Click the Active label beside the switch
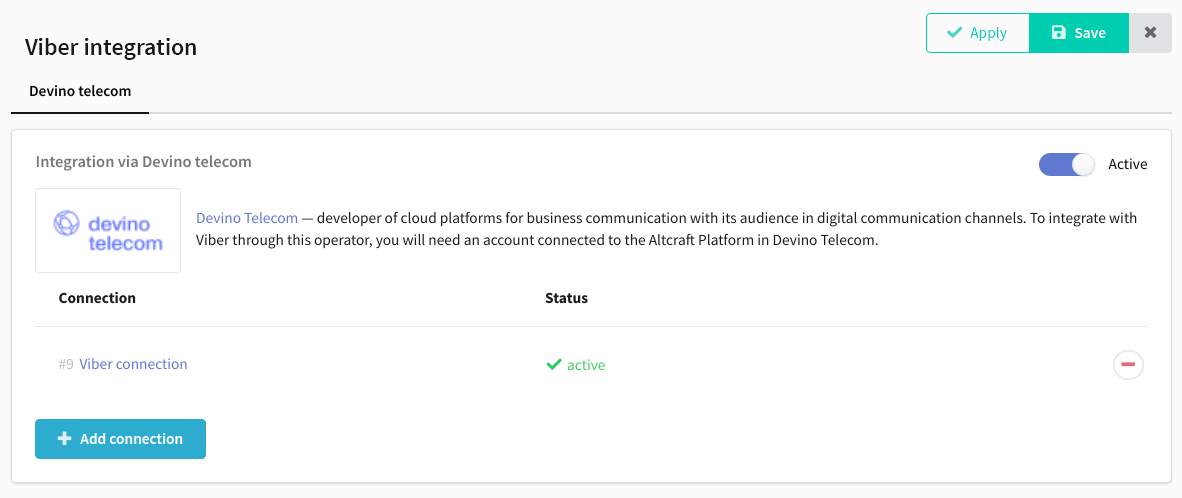The height and width of the screenshot is (498, 1182). (x=1128, y=164)
